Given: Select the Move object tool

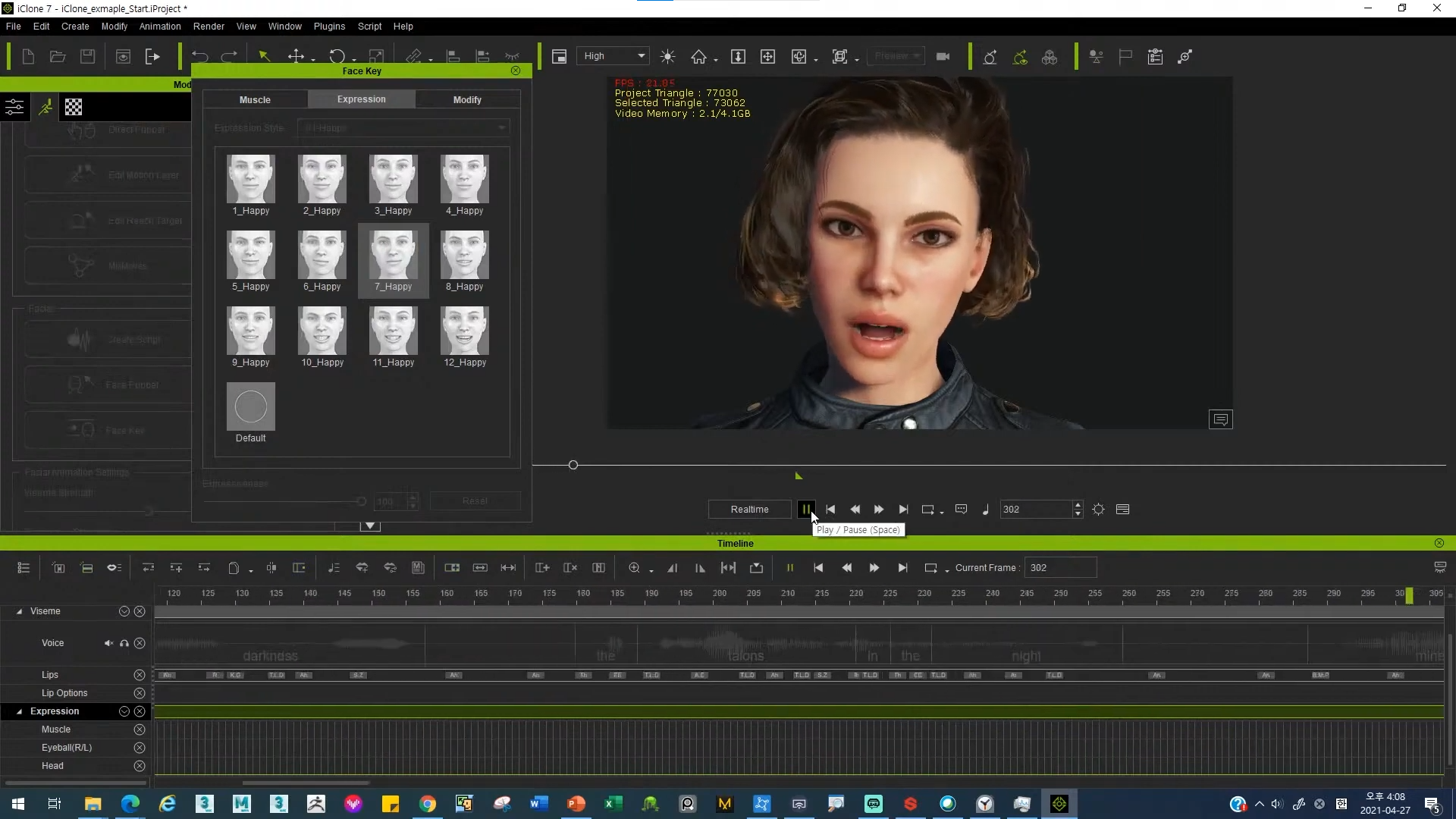Looking at the screenshot, I should 296,57.
